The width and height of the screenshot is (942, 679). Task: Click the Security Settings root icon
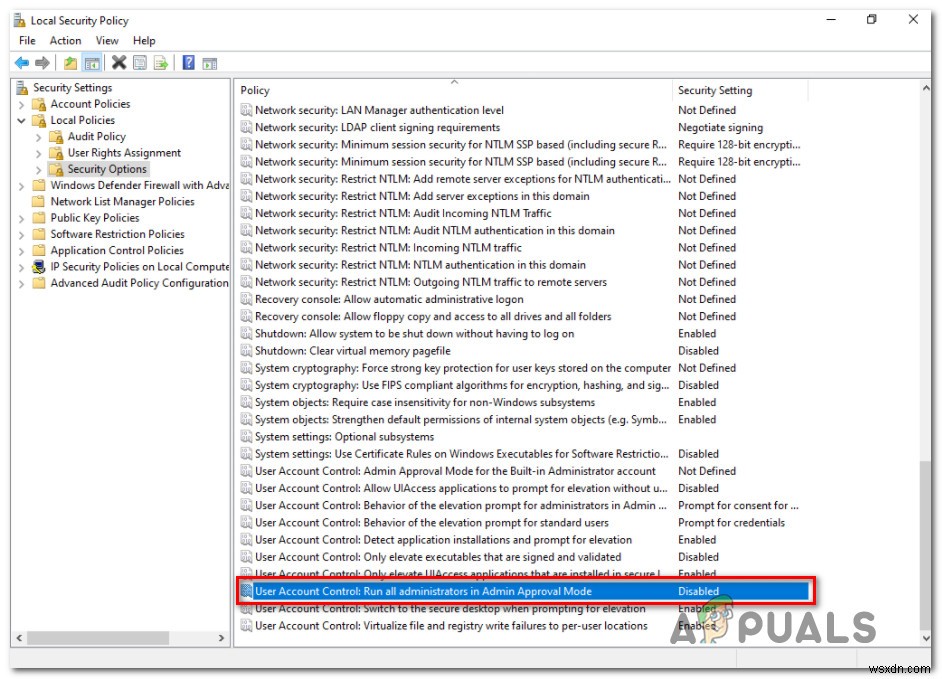tap(22, 88)
